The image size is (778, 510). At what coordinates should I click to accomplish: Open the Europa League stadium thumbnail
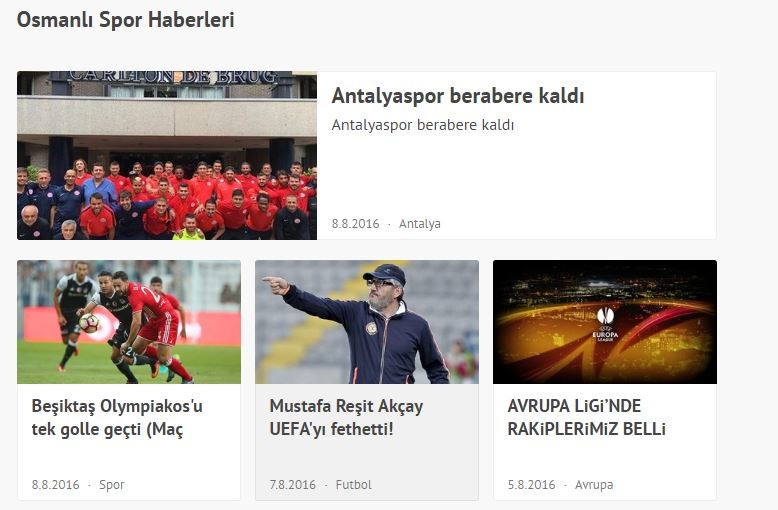[605, 321]
